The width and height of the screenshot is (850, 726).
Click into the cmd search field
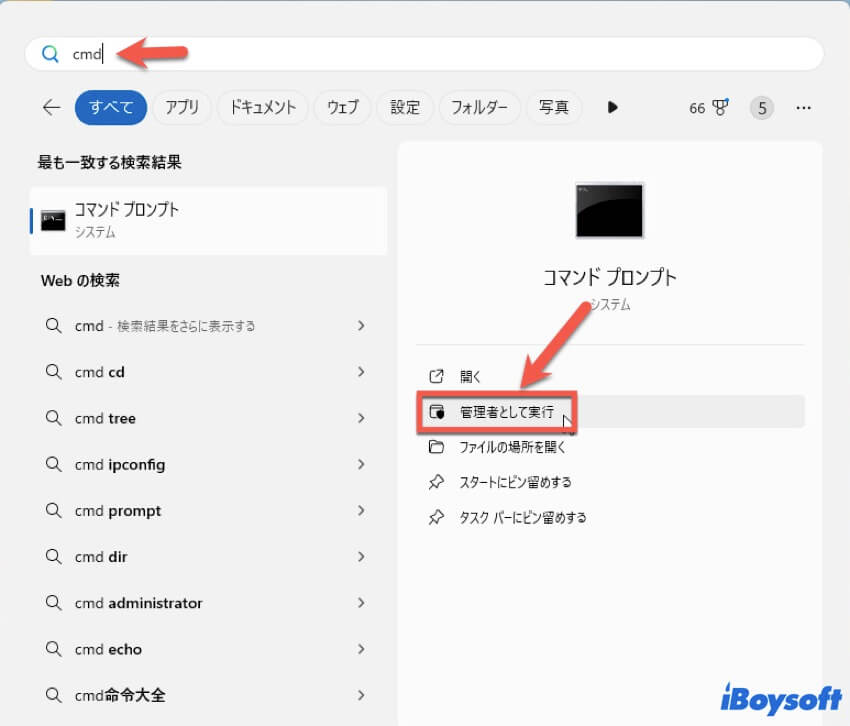click(424, 54)
